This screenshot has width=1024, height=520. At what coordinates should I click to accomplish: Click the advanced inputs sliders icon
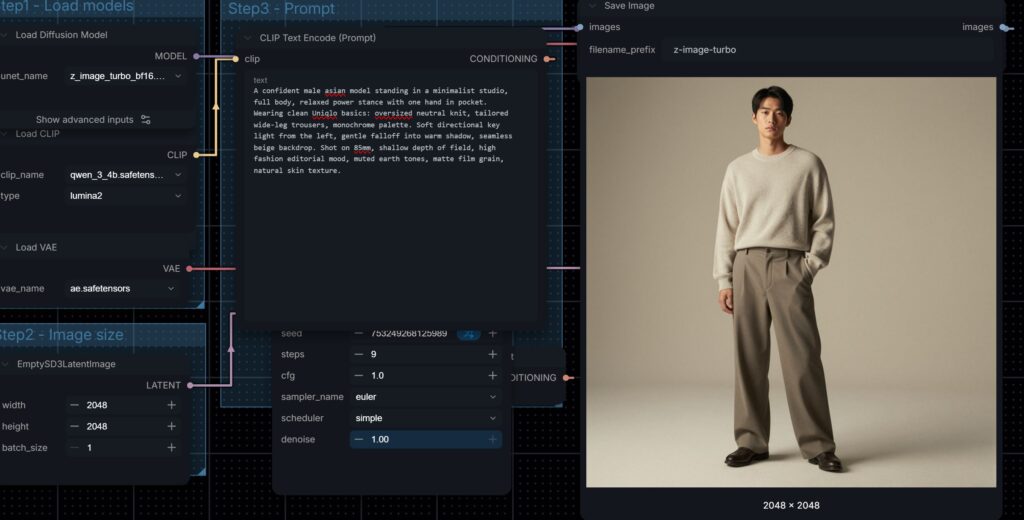point(146,120)
